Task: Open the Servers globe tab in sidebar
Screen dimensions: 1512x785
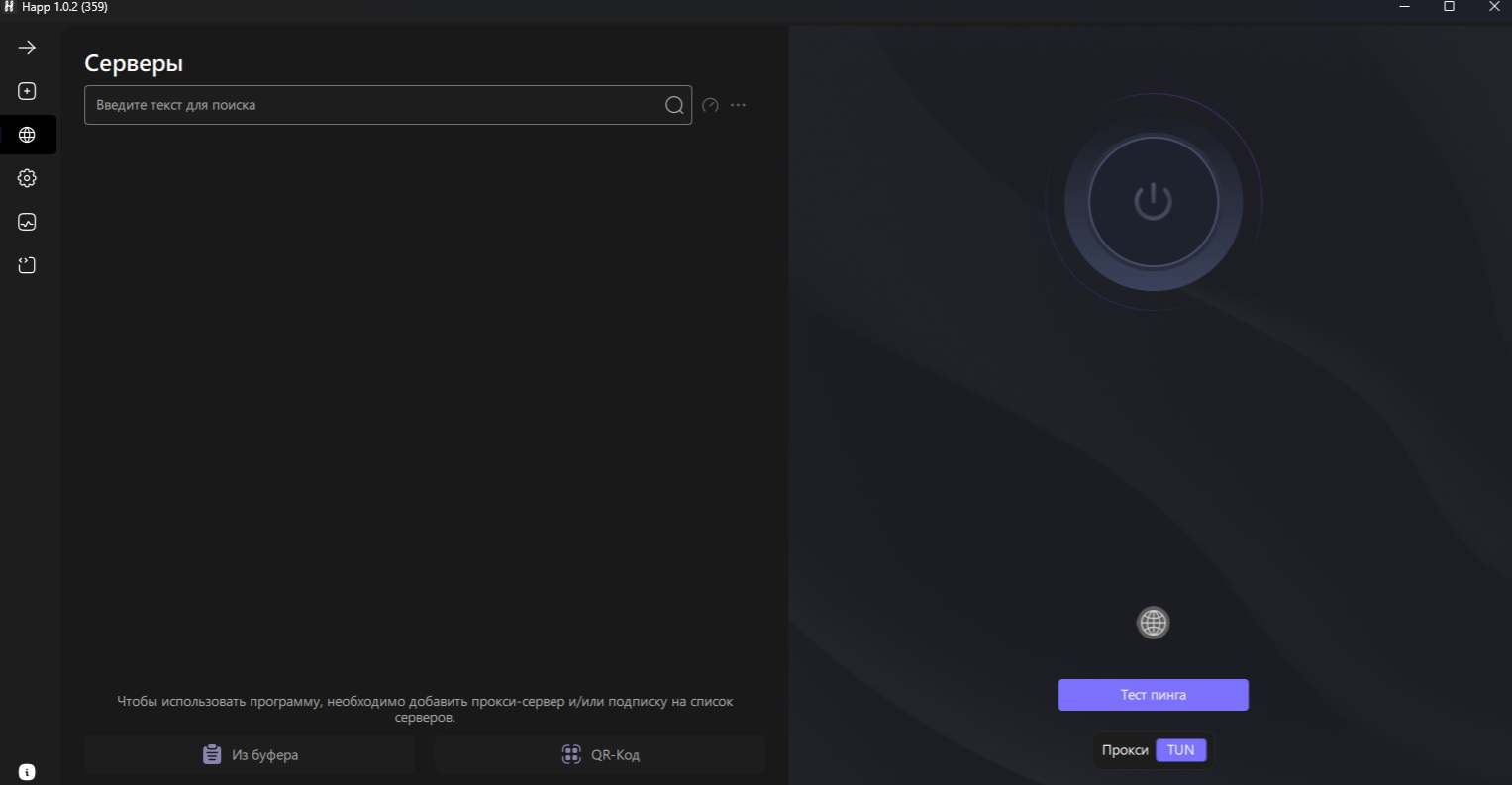Action: [27, 135]
